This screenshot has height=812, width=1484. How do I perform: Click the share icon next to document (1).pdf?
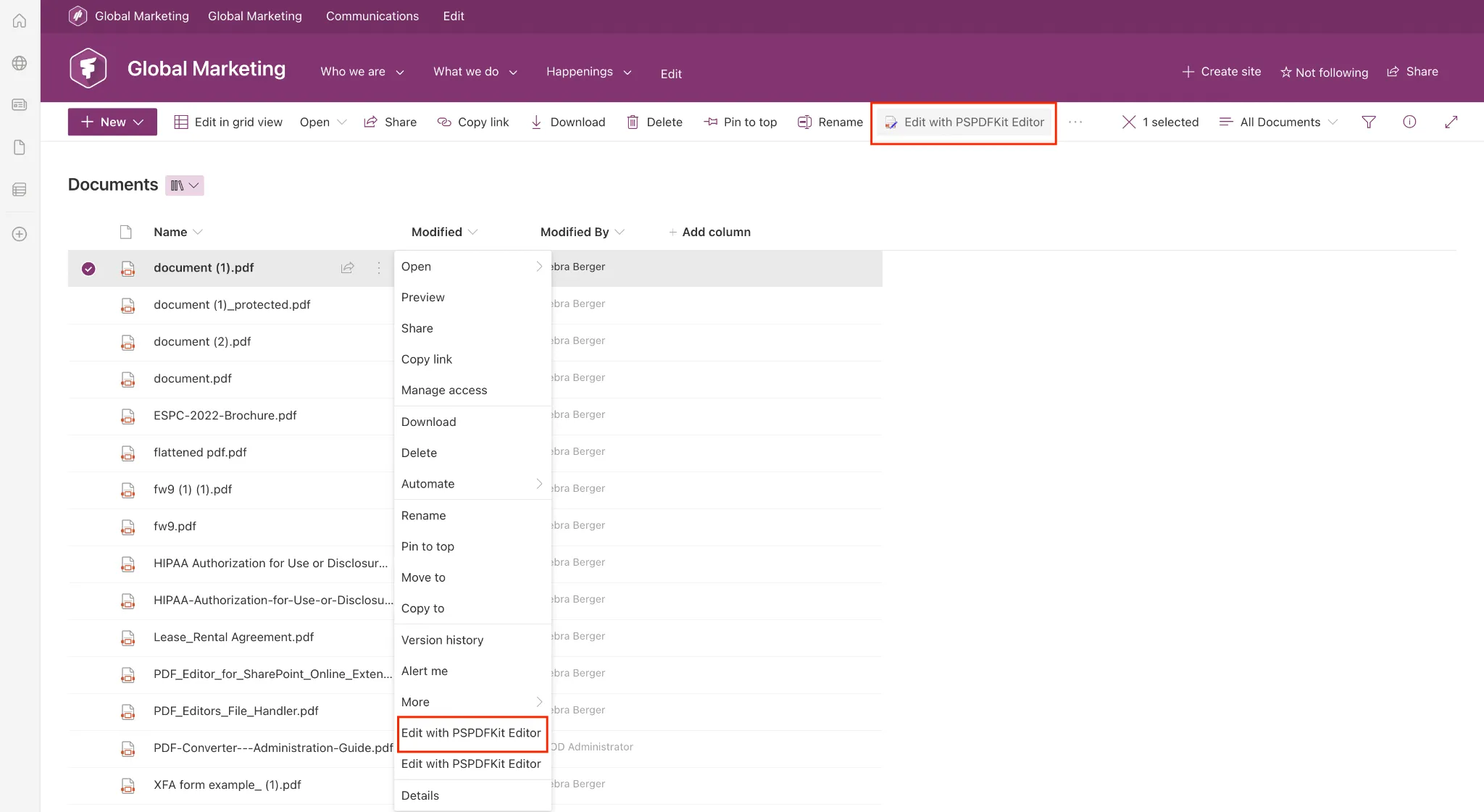(x=347, y=268)
